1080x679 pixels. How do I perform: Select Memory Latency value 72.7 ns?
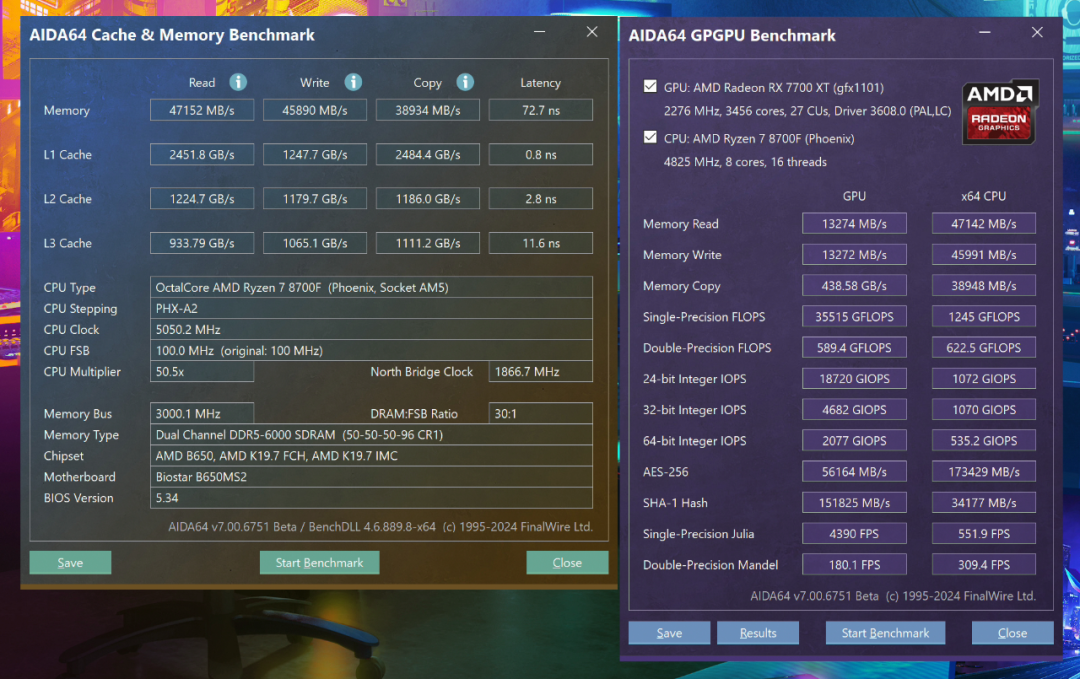click(541, 110)
